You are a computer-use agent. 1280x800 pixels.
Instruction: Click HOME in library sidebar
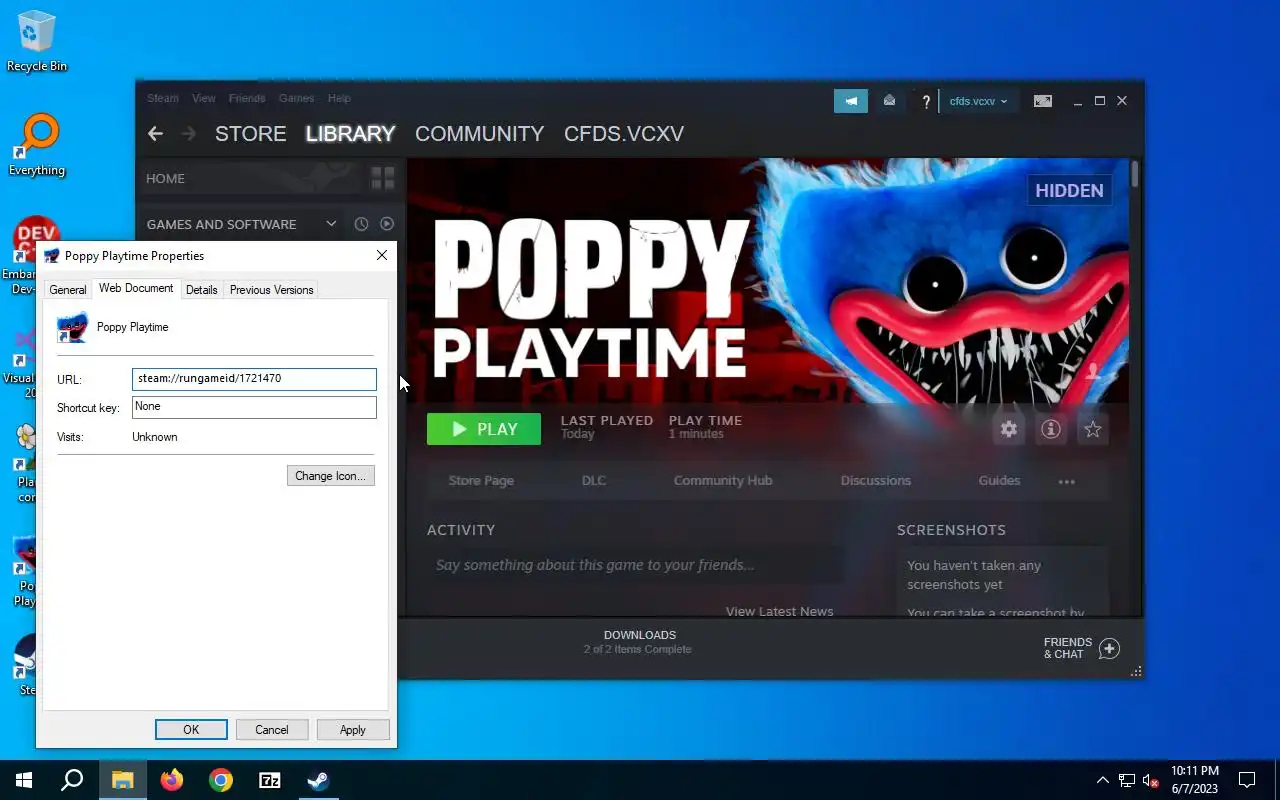click(x=165, y=178)
